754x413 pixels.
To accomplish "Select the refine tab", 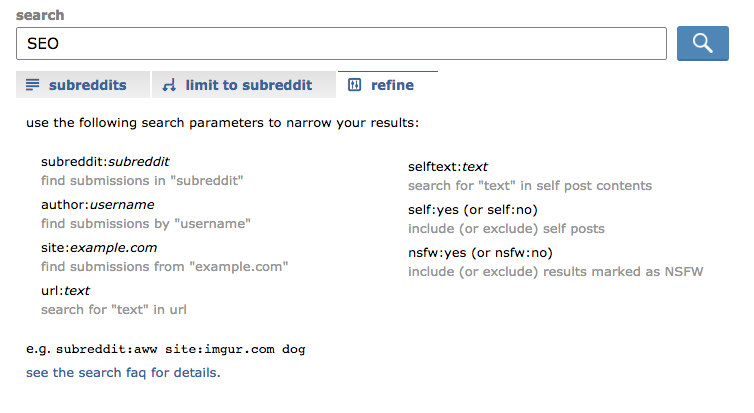I will click(x=388, y=85).
